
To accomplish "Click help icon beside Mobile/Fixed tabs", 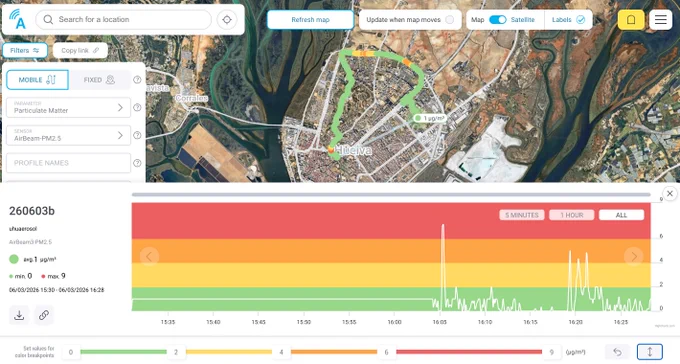I will [x=137, y=80].
